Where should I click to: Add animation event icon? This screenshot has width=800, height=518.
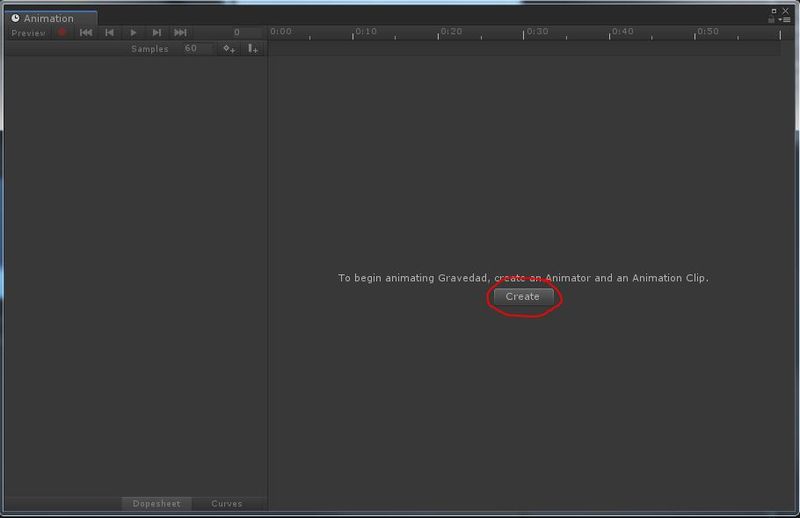point(253,48)
